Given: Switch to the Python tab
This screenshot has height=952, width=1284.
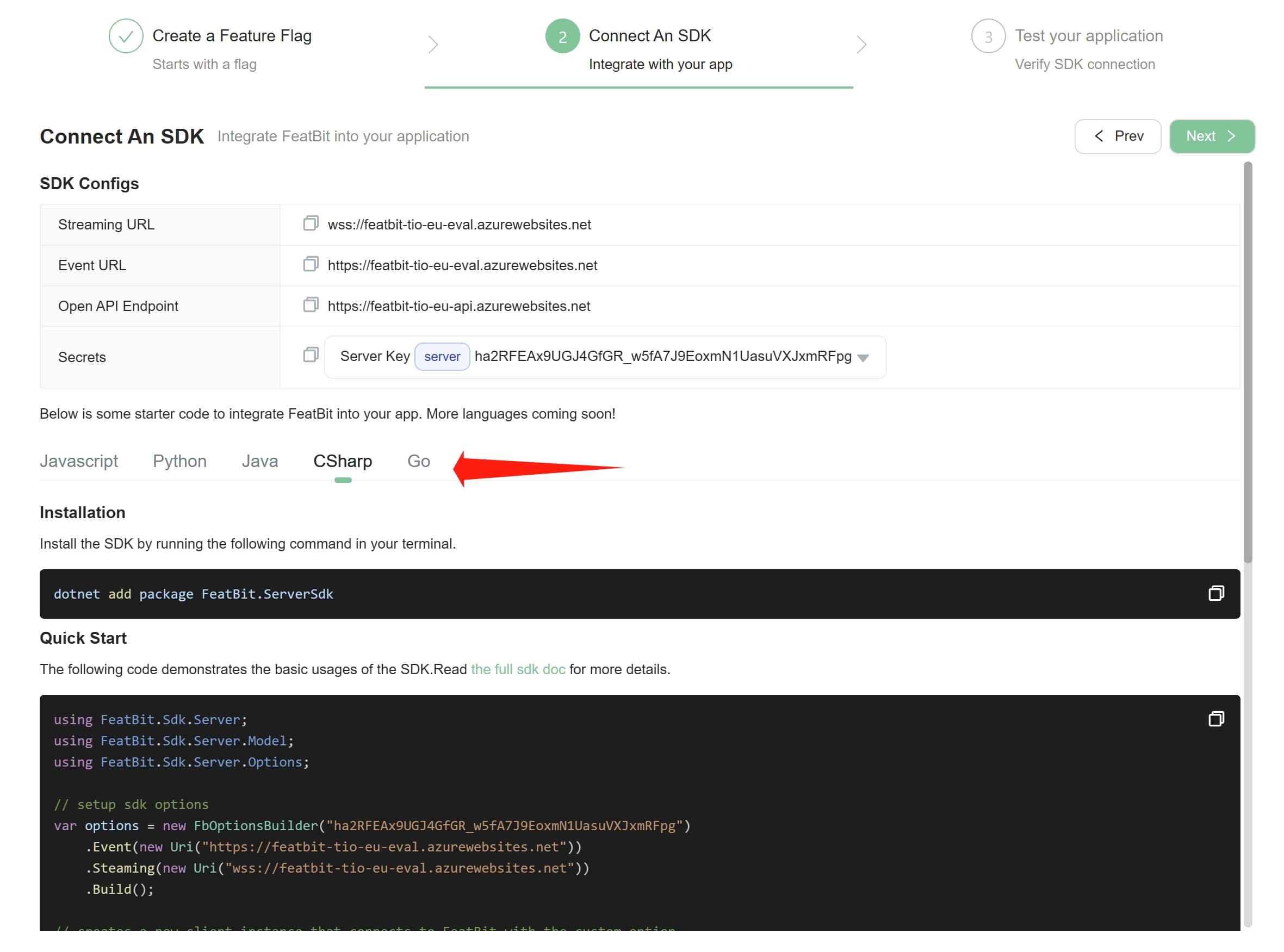Looking at the screenshot, I should (179, 461).
